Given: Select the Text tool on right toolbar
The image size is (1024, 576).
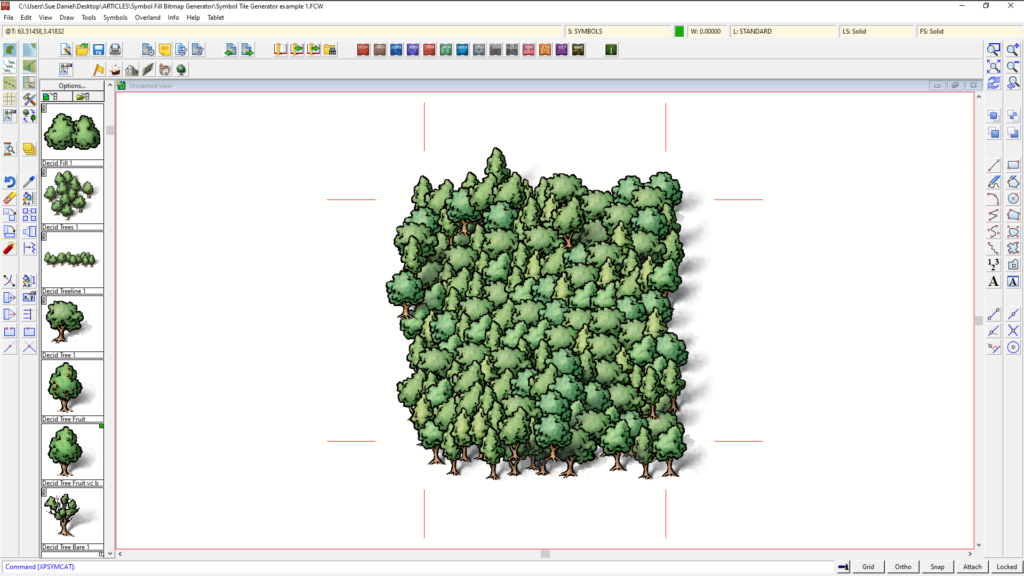Looking at the screenshot, I should [x=993, y=281].
